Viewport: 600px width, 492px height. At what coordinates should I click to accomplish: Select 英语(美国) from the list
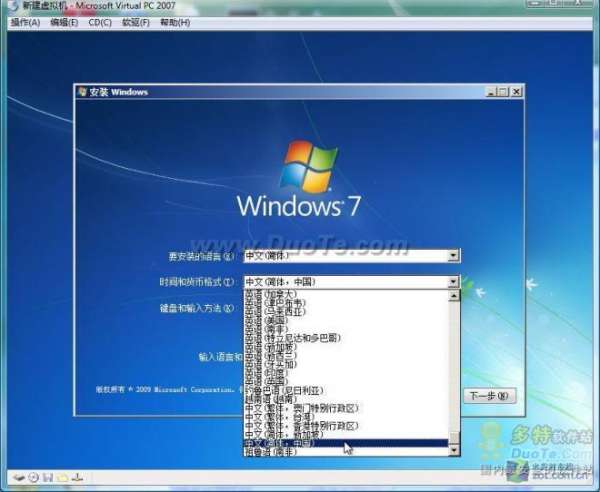[346, 320]
